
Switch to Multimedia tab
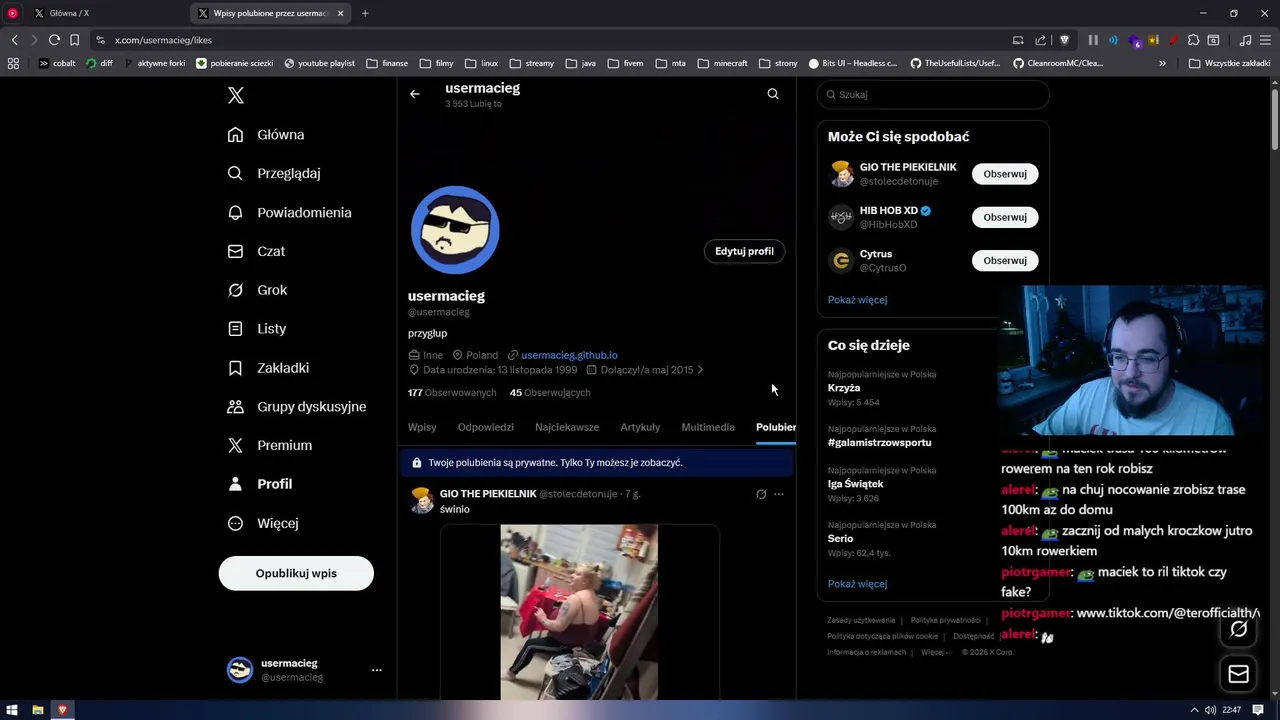(x=708, y=427)
